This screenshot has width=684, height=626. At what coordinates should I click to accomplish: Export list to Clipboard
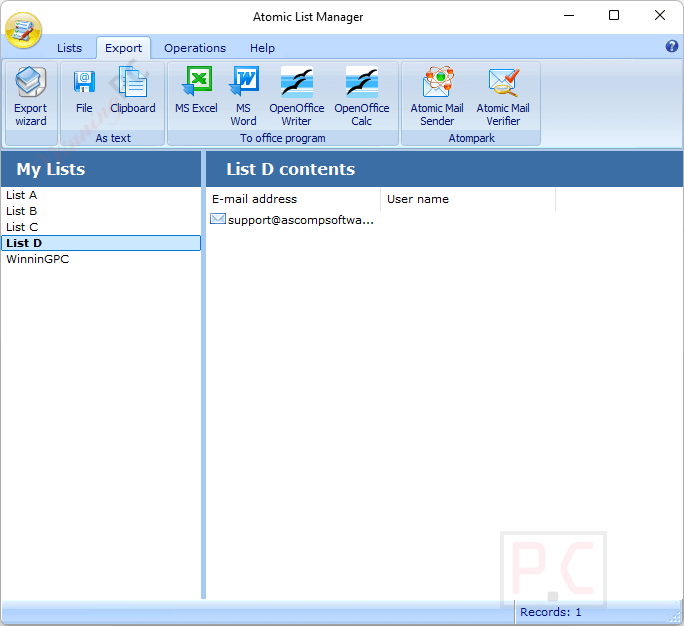[133, 91]
